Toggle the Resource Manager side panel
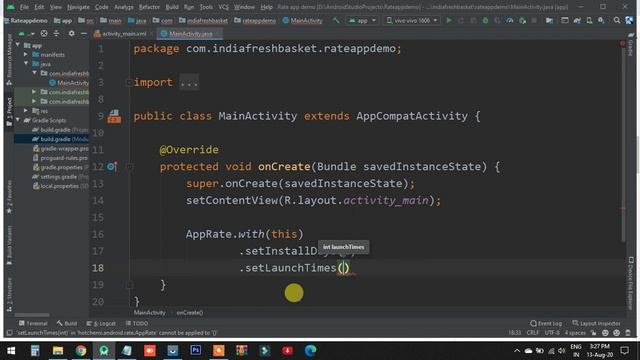Image resolution: width=640 pixels, height=360 pixels. (9, 60)
